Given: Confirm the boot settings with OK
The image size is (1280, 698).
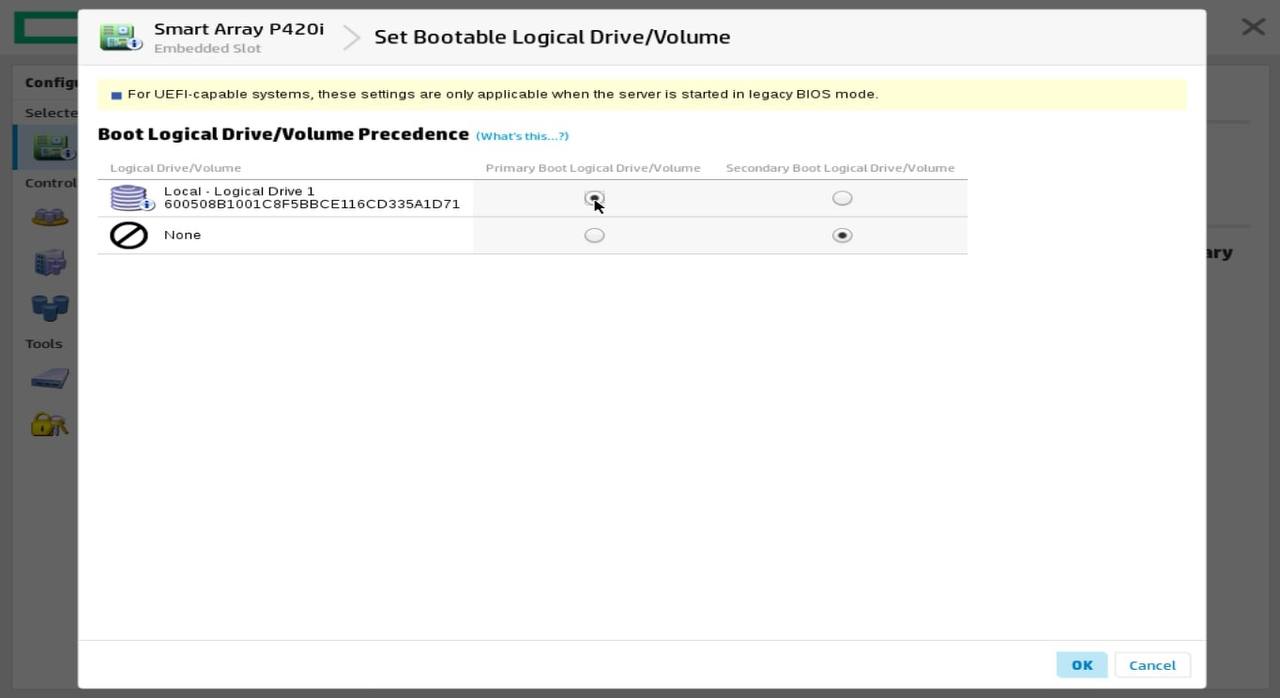Looking at the screenshot, I should 1081,665.
